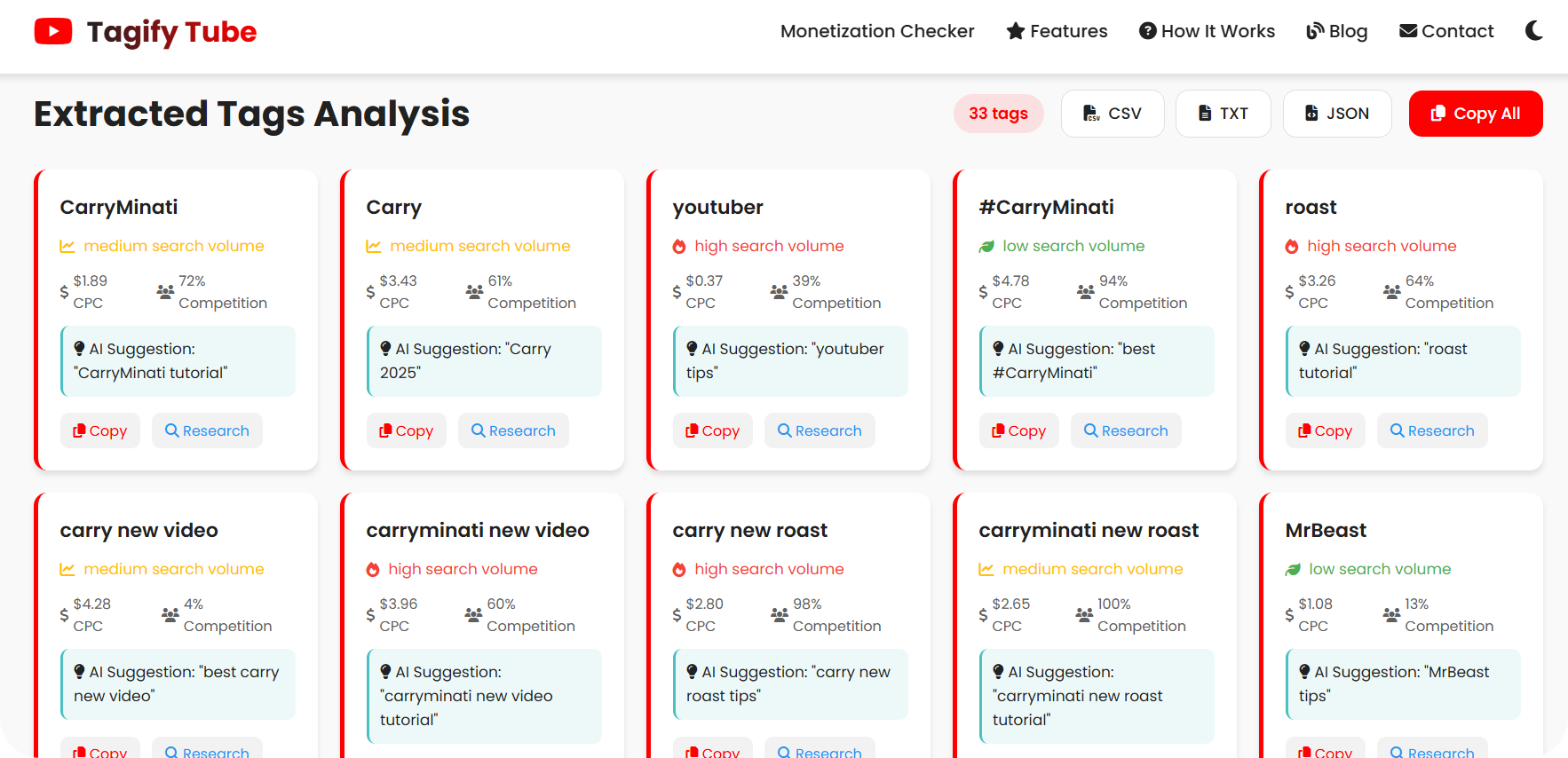Copy the CarryMinati tag
The image size is (1568, 758).
tap(100, 430)
